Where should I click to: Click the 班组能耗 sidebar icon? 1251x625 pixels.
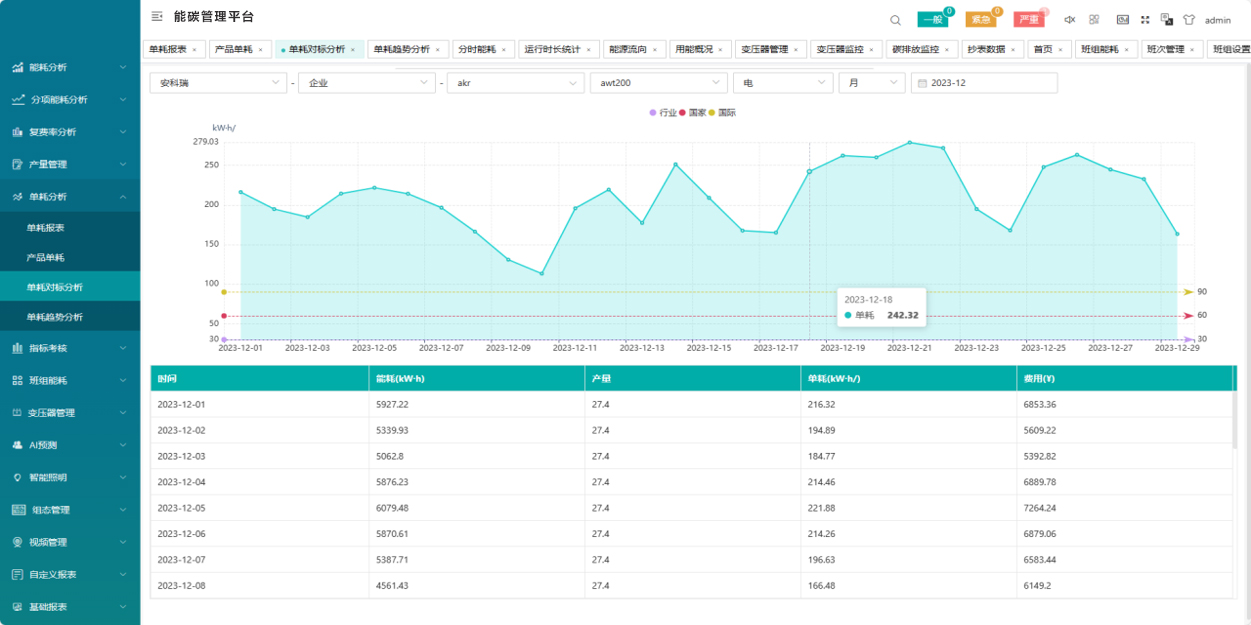click(x=17, y=381)
